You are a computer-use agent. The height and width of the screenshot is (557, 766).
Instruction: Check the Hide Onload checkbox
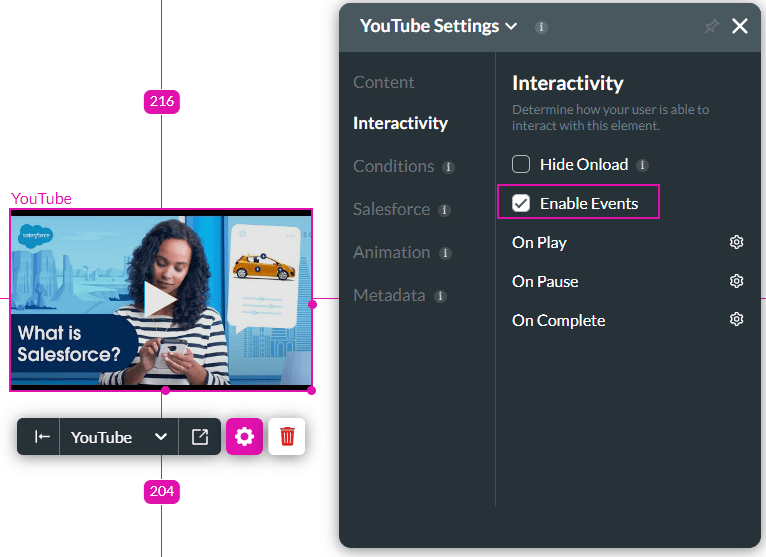[521, 164]
